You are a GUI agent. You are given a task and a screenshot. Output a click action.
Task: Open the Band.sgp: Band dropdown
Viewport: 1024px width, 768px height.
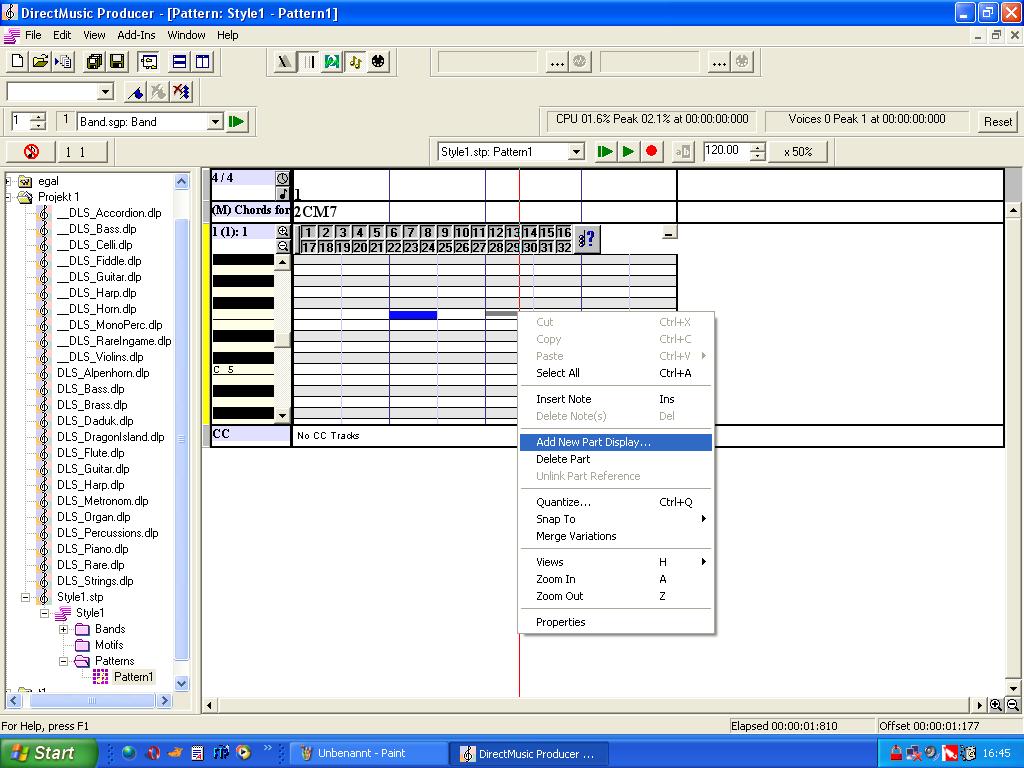click(x=215, y=122)
